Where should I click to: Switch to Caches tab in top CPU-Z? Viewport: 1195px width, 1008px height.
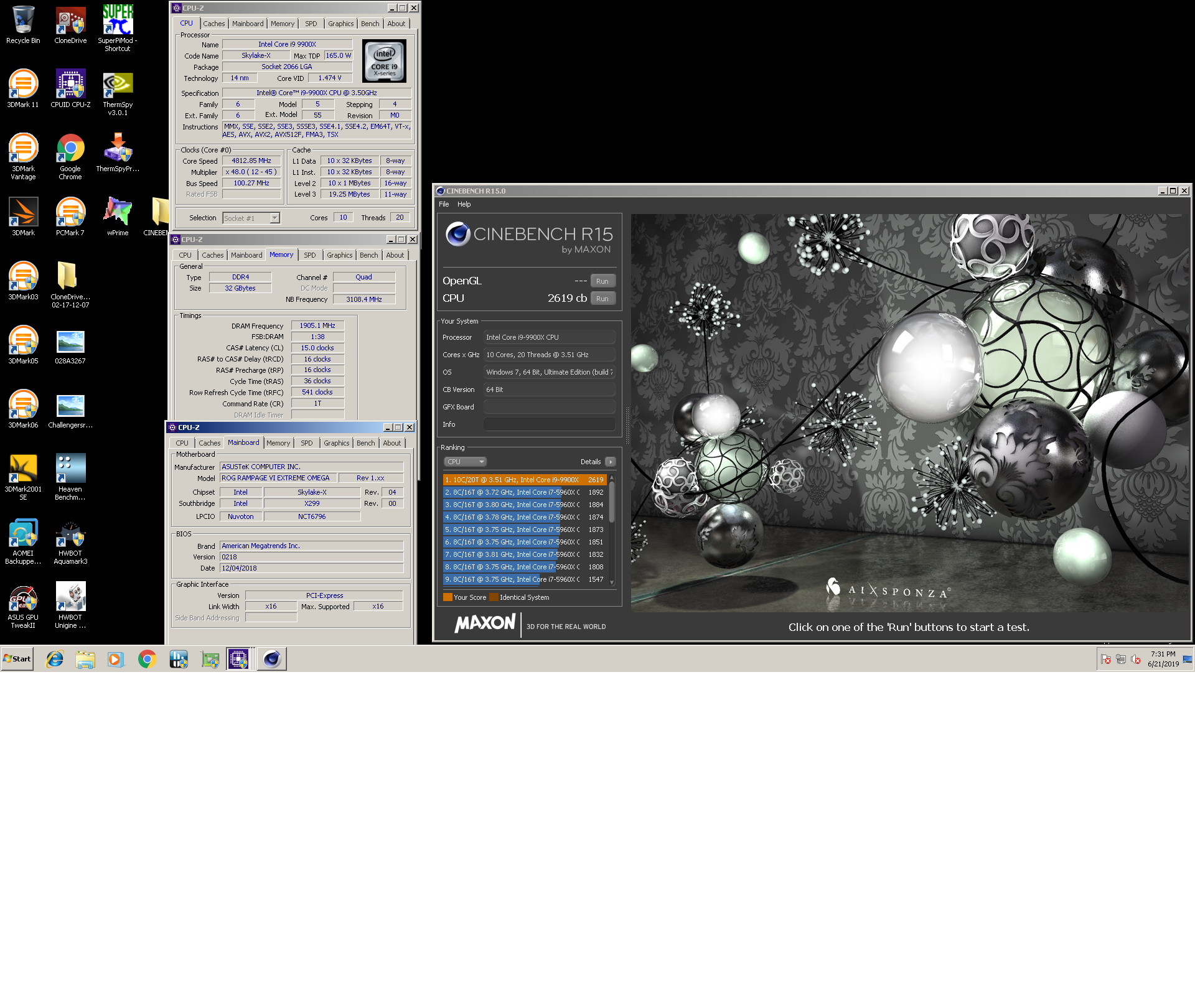(x=214, y=24)
